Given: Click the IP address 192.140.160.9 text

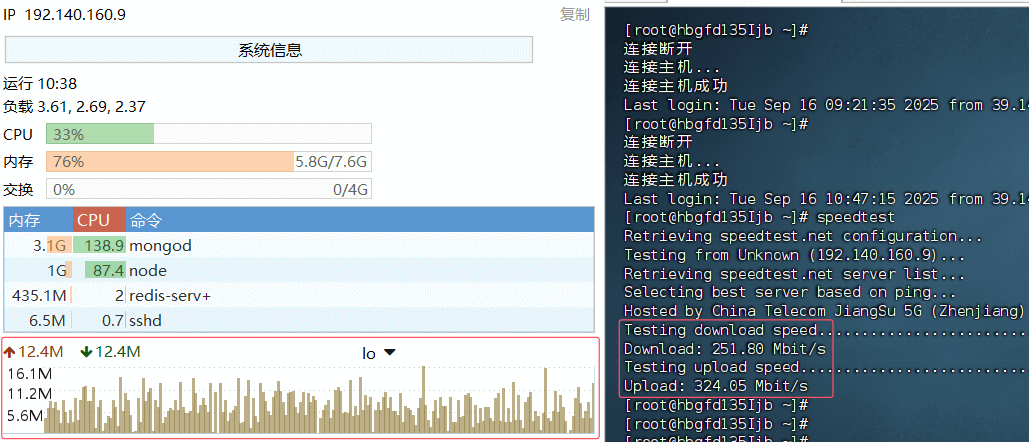Looking at the screenshot, I should 75,15.
